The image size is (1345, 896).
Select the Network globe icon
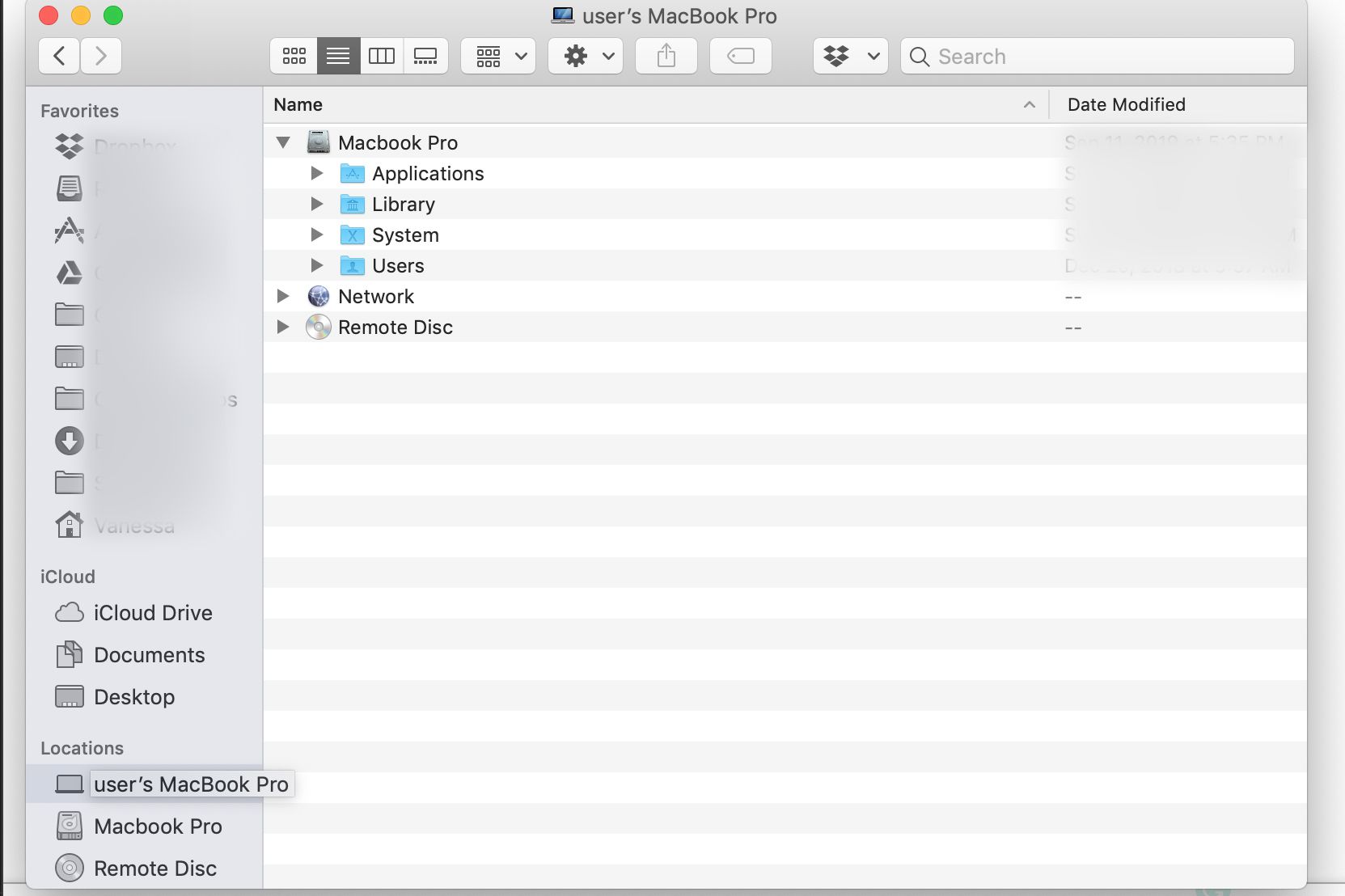tap(319, 296)
